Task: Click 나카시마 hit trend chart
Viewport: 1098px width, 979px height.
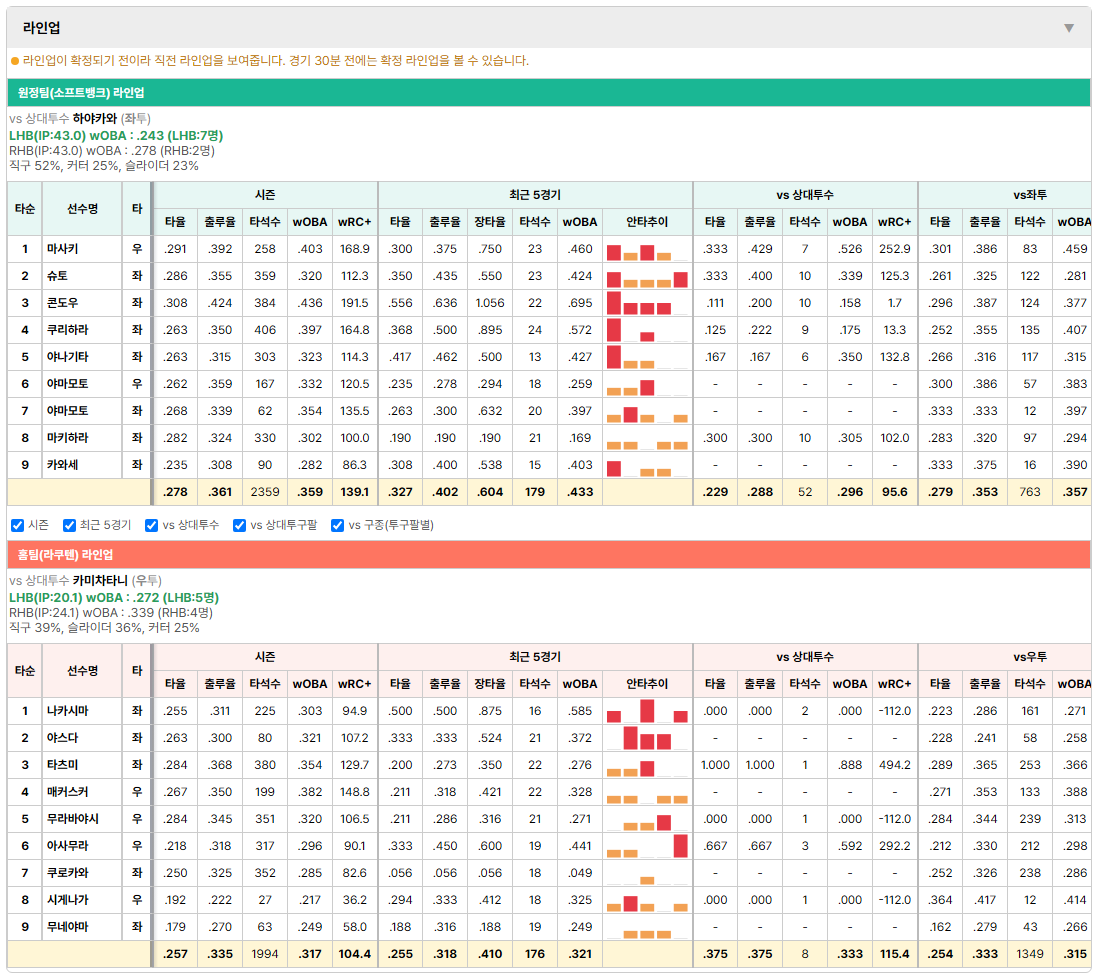Action: (x=647, y=711)
